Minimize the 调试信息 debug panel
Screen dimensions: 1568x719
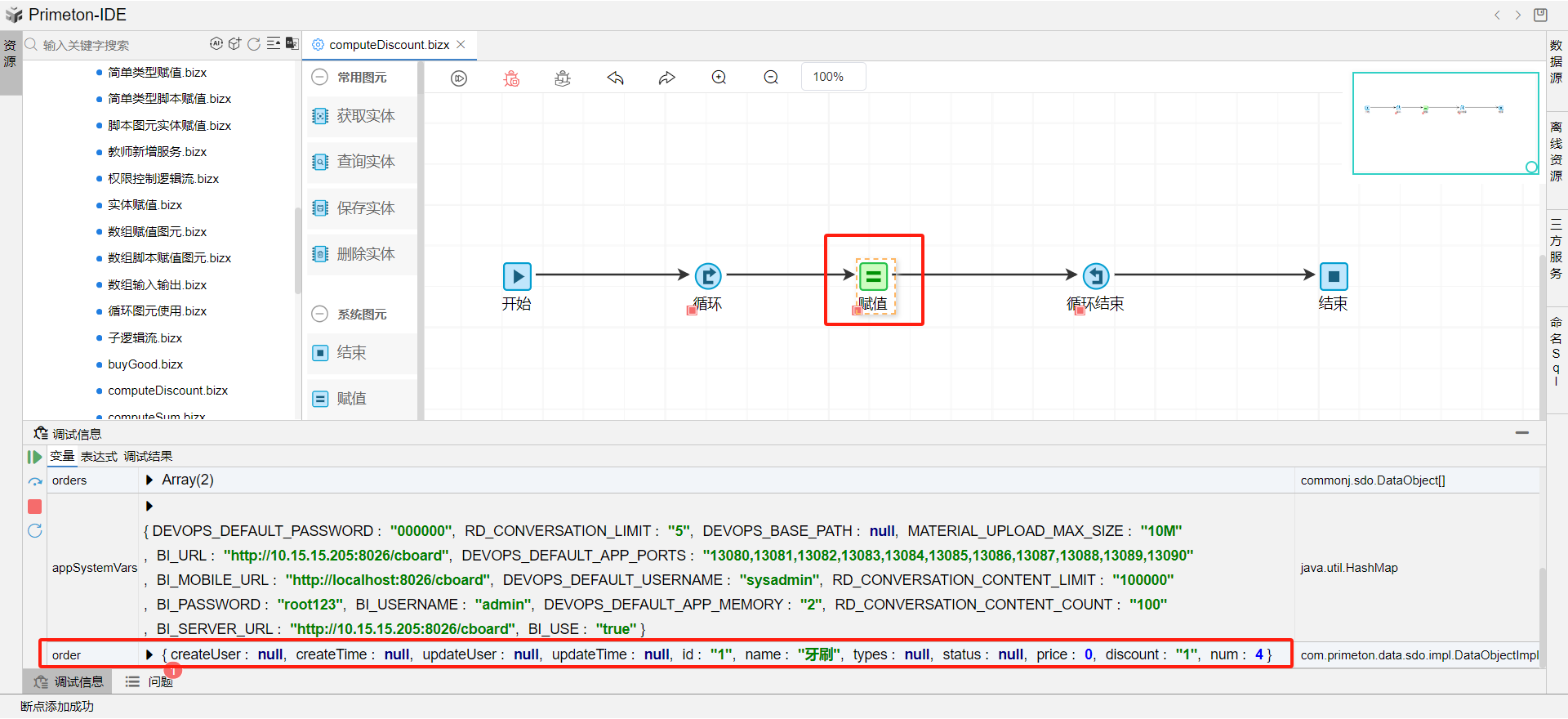click(x=1521, y=432)
